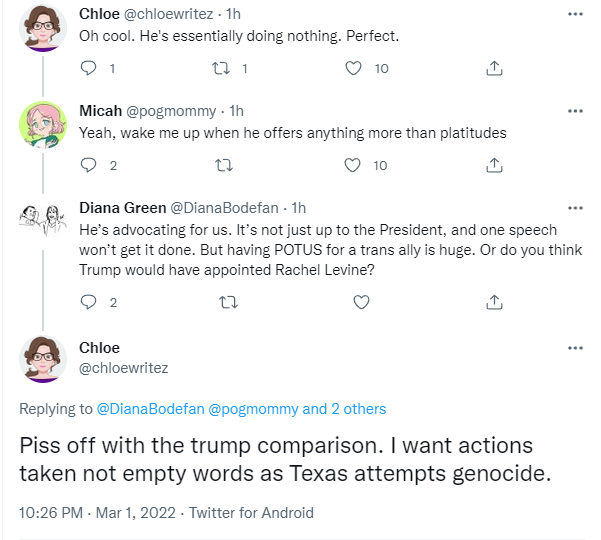
Task: Share Micah's platitudes tweet
Action: [494, 165]
